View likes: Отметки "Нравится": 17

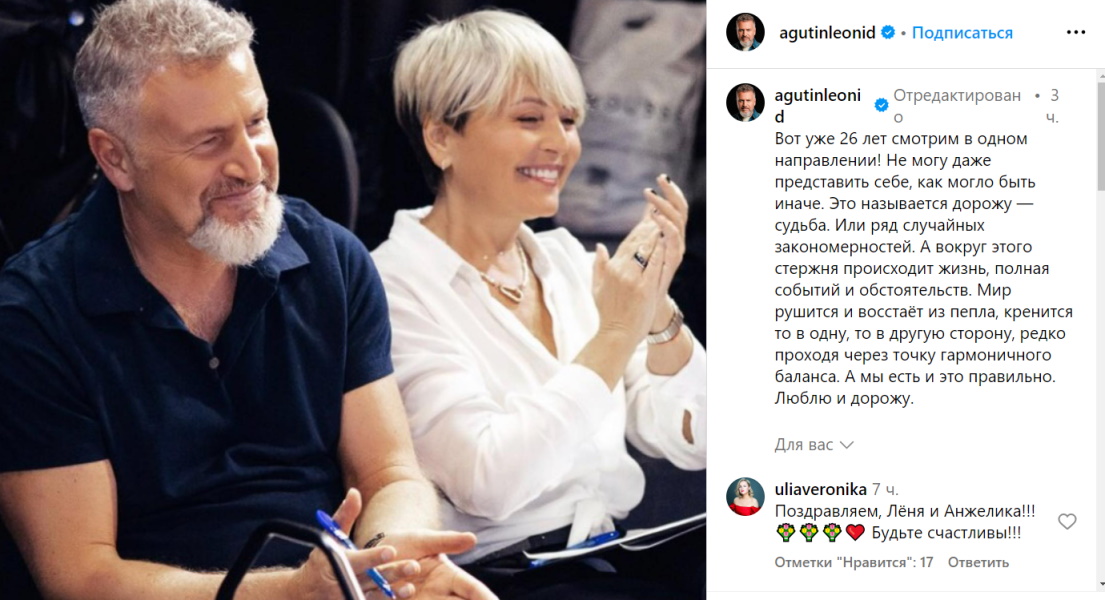point(853,563)
